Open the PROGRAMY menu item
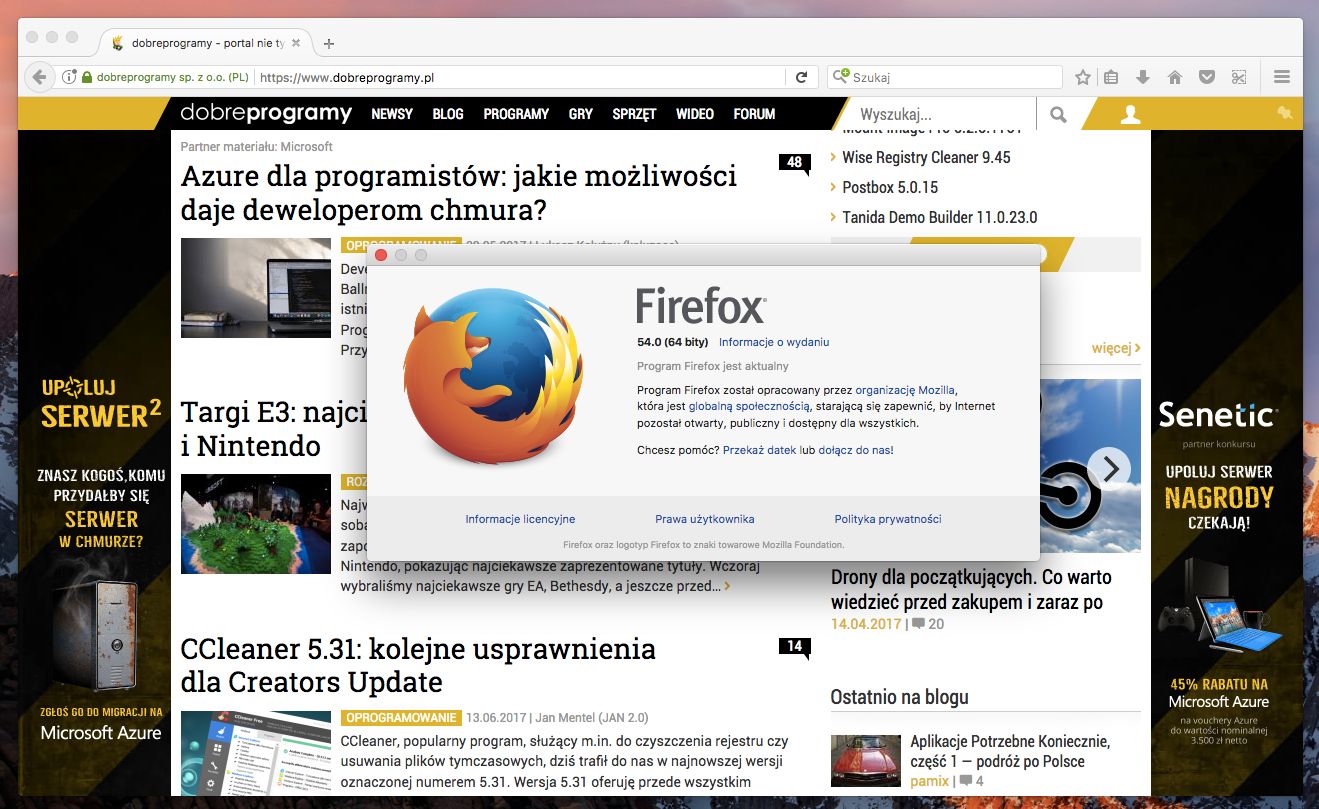1319x809 pixels. pyautogui.click(x=516, y=114)
